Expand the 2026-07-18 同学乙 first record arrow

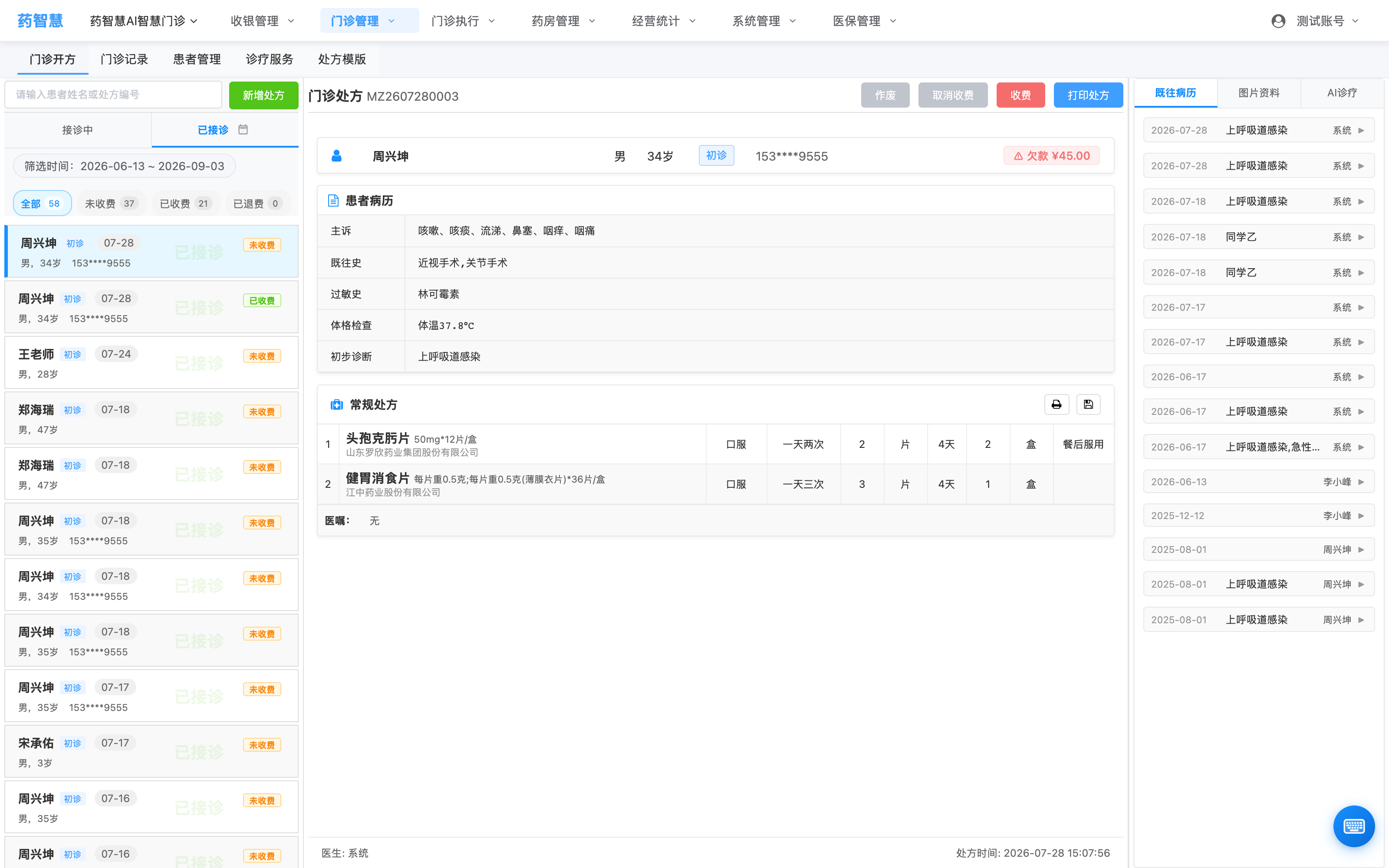[x=1361, y=237]
